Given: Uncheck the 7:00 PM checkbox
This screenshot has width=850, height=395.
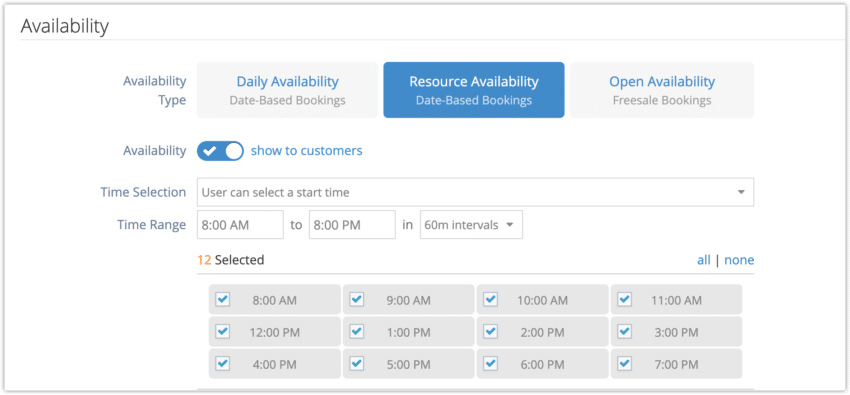Looking at the screenshot, I should [624, 363].
